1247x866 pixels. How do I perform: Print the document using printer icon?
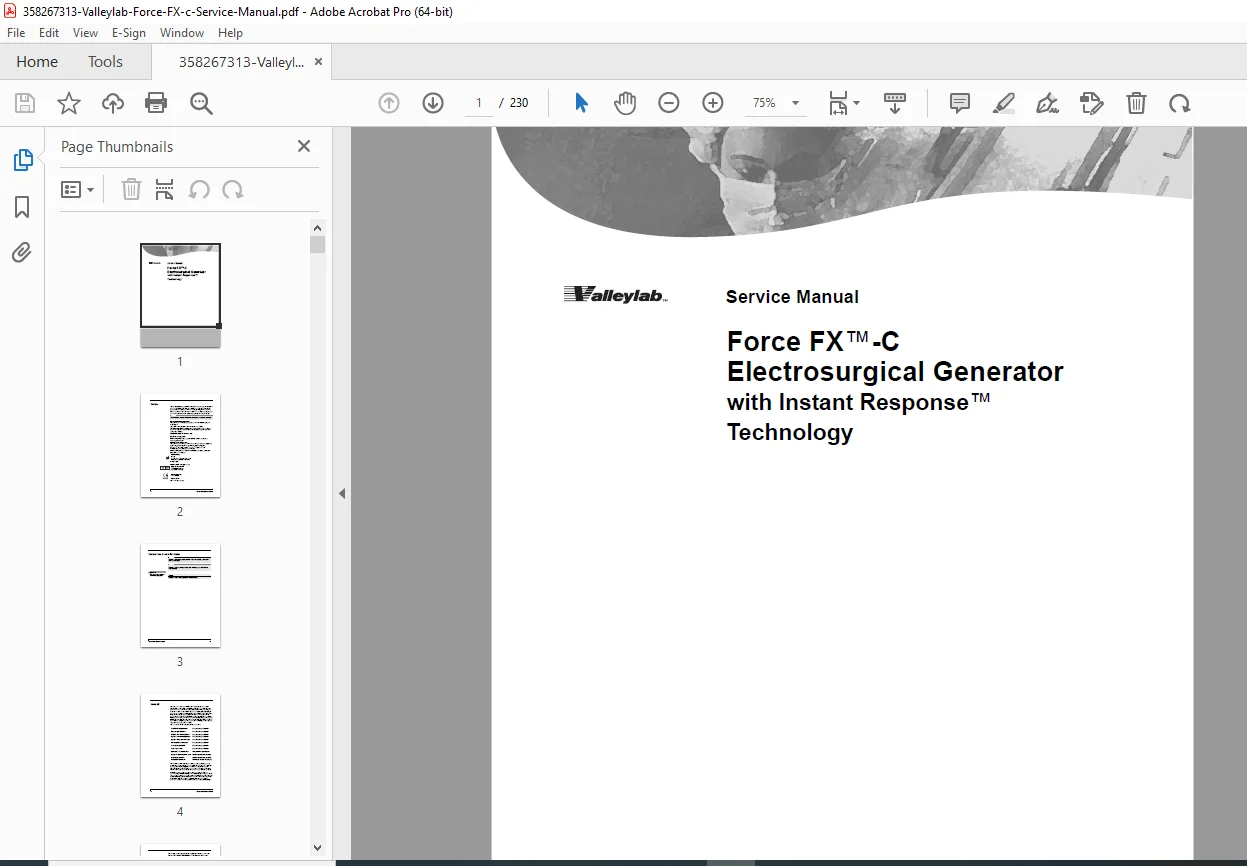(156, 103)
